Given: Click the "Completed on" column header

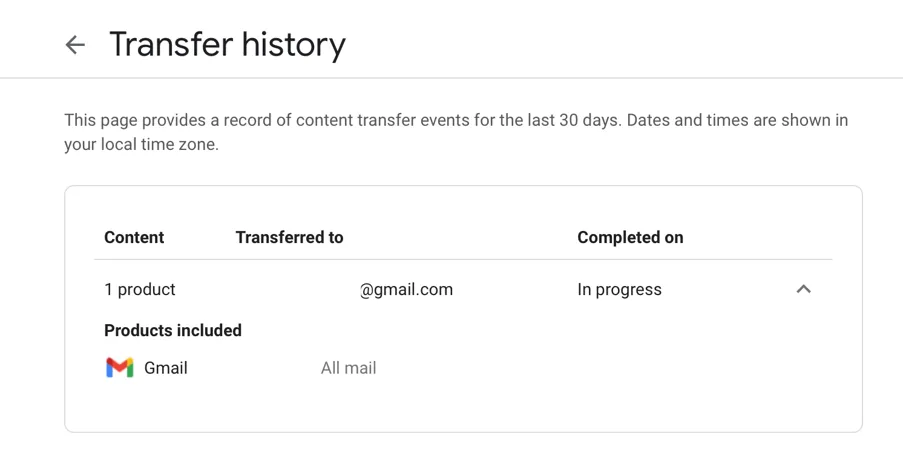Looking at the screenshot, I should pyautogui.click(x=630, y=238).
